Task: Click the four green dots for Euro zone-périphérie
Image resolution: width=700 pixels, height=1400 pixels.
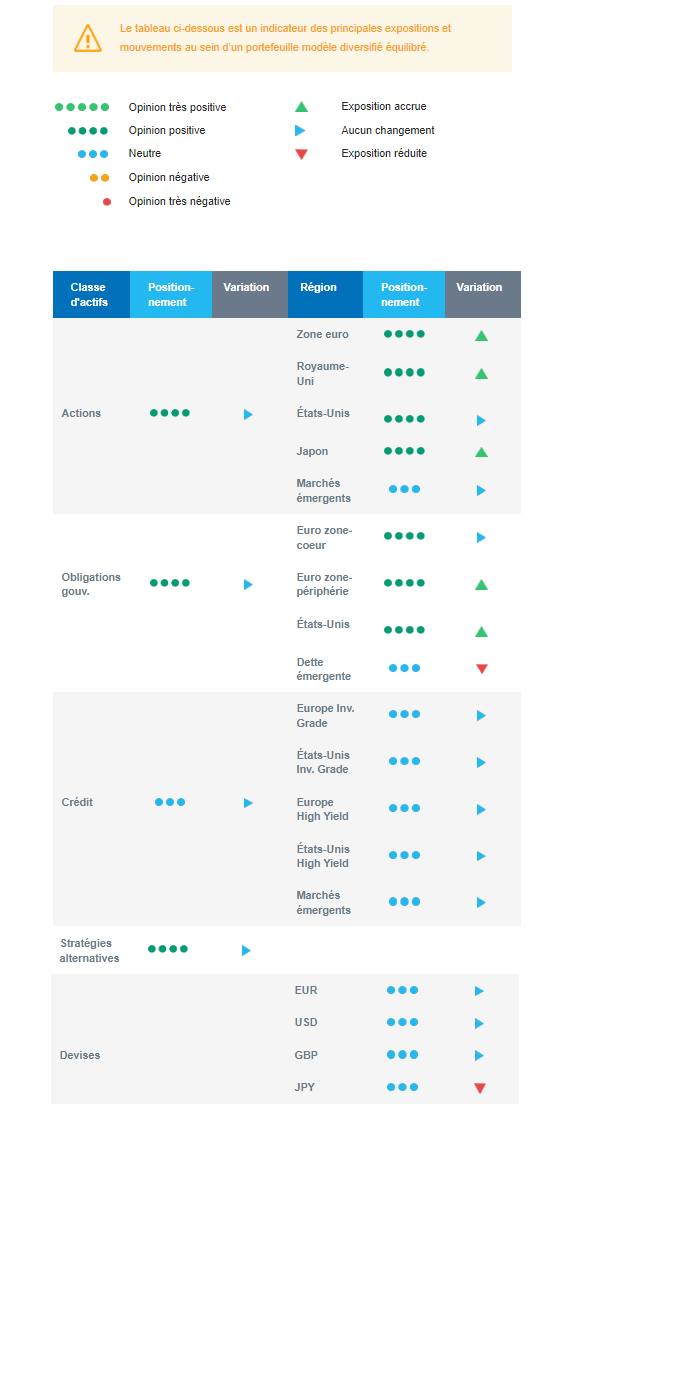Action: pos(404,583)
